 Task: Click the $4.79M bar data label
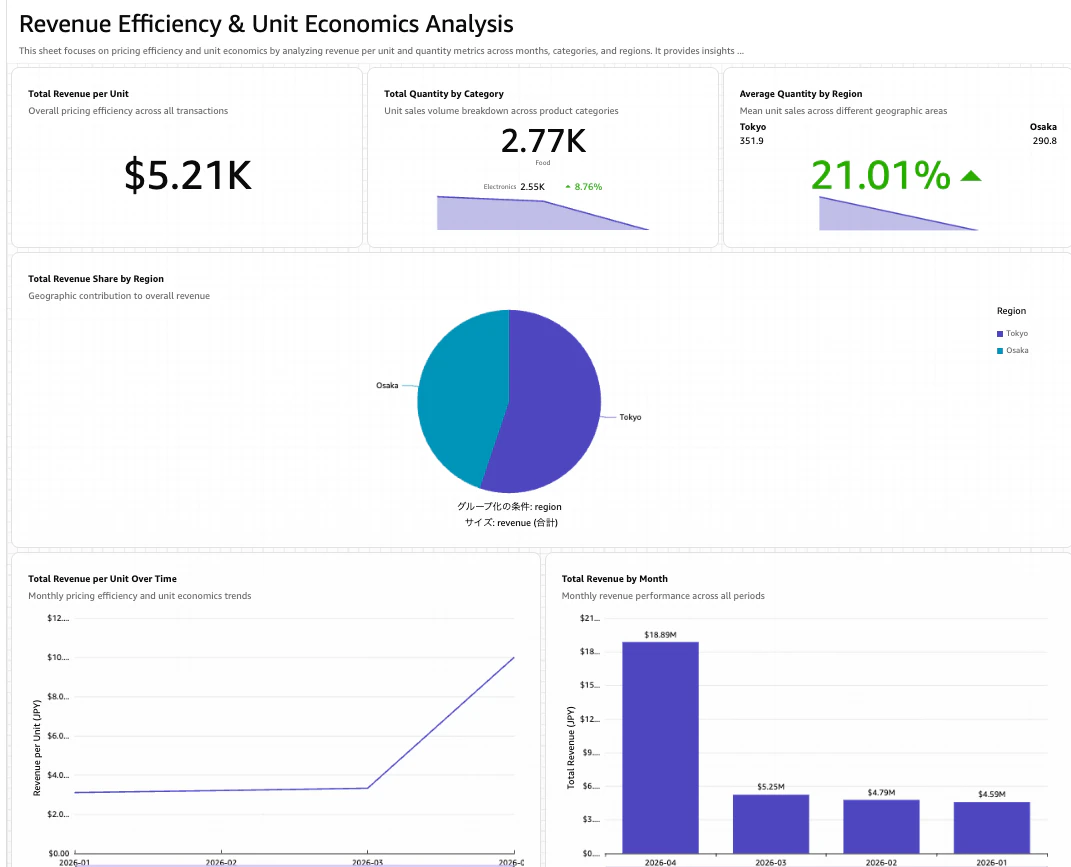coord(881,793)
